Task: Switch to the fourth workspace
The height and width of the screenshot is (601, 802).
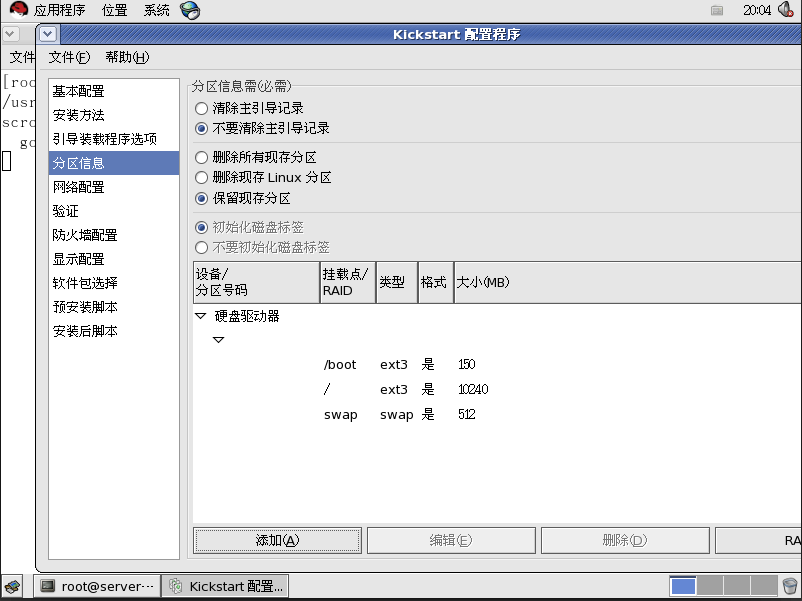Action: pos(764,586)
